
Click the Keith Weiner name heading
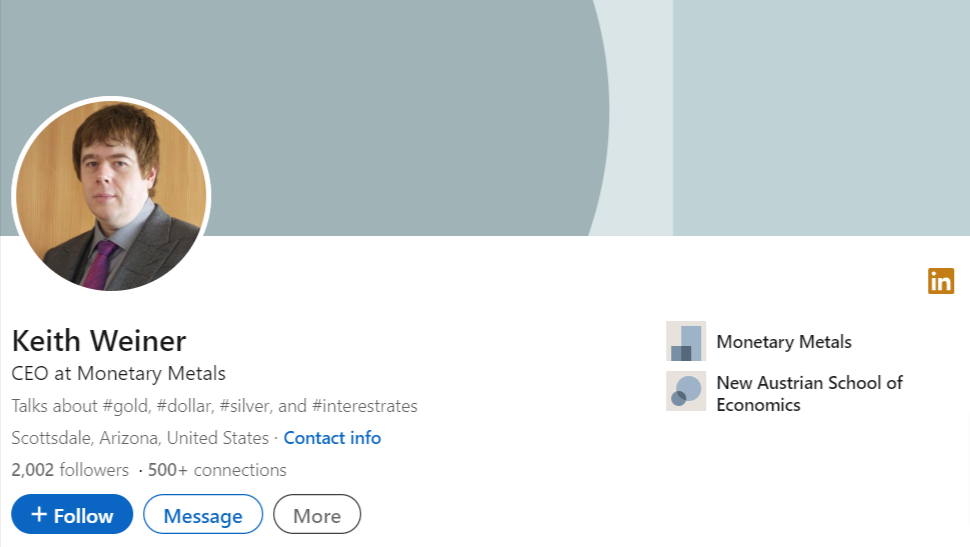click(x=99, y=341)
